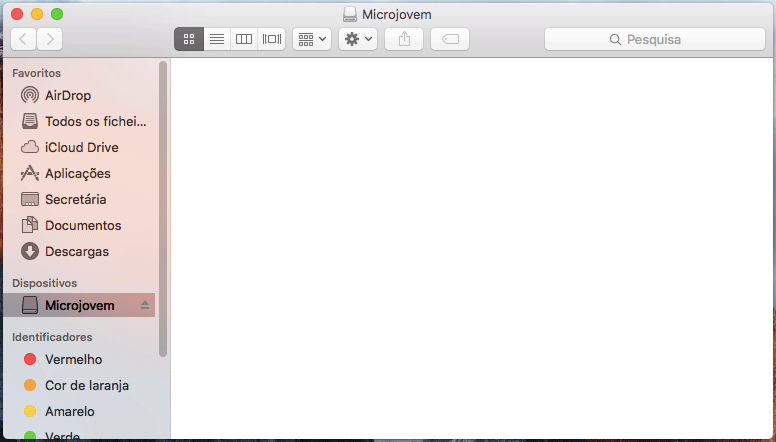Switch to Cover Flow view
The height and width of the screenshot is (442, 776).
click(272, 39)
